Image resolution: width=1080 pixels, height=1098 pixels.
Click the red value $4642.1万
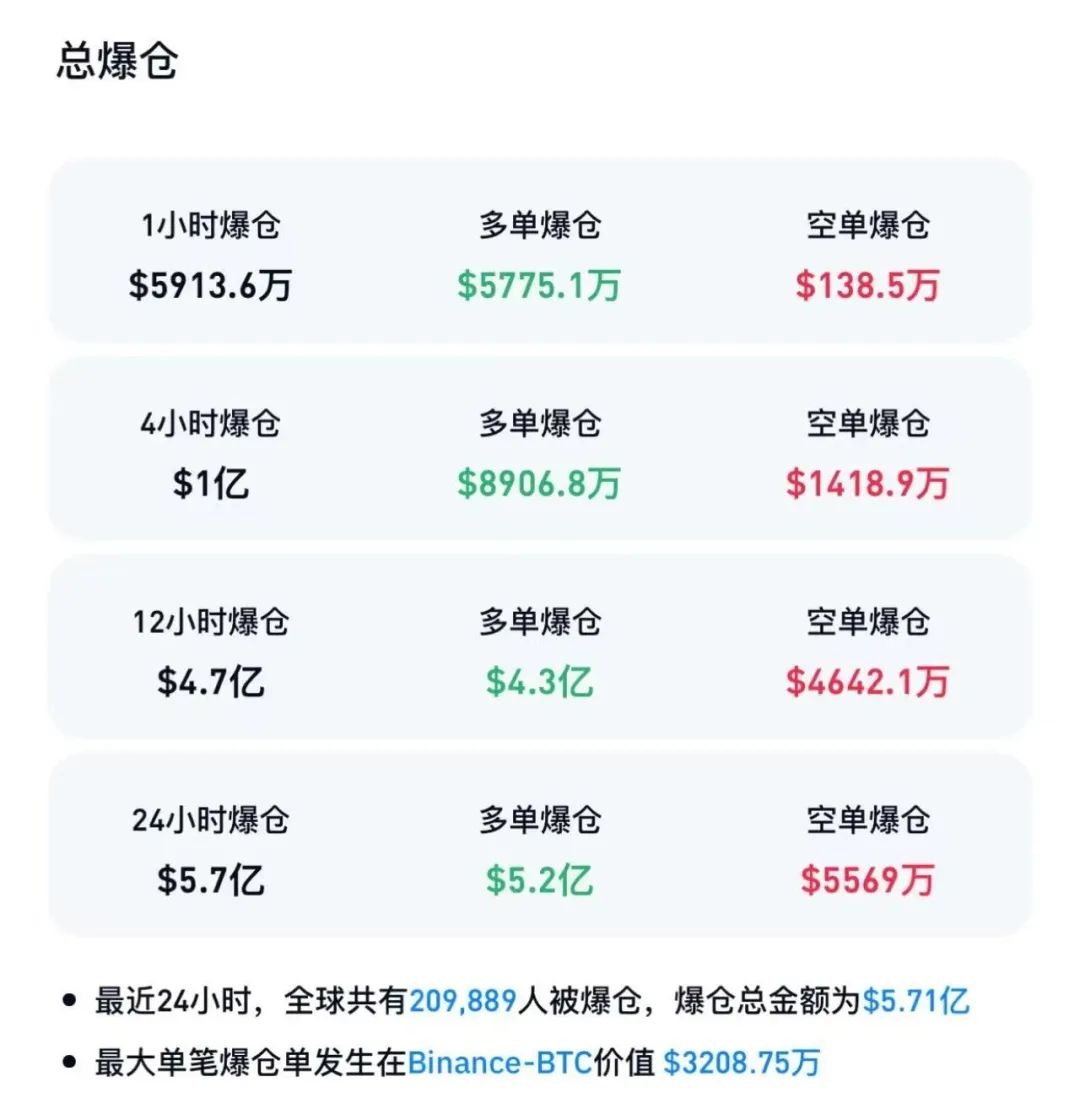pyautogui.click(x=867, y=682)
